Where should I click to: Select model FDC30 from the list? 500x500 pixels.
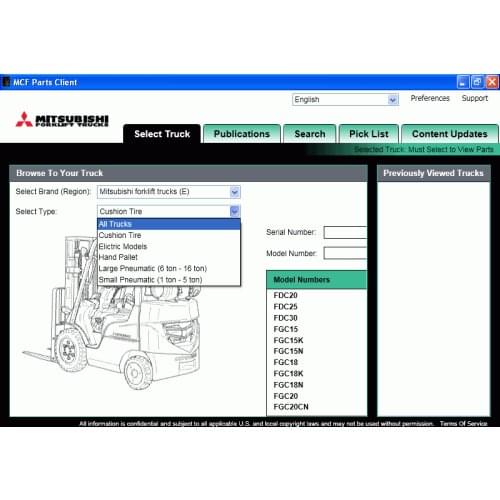285,318
